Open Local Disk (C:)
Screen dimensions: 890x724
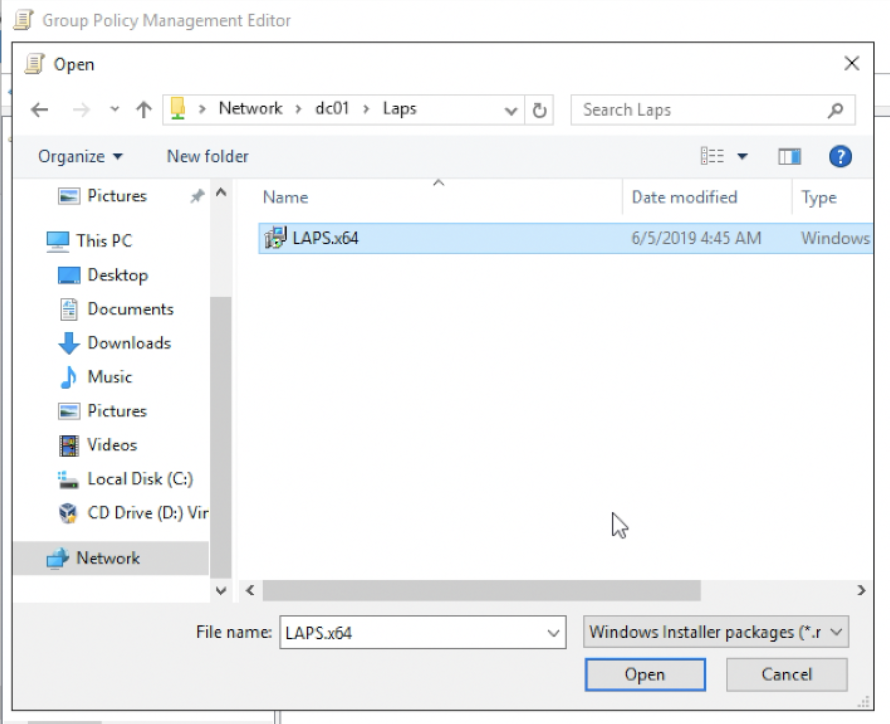click(x=140, y=479)
